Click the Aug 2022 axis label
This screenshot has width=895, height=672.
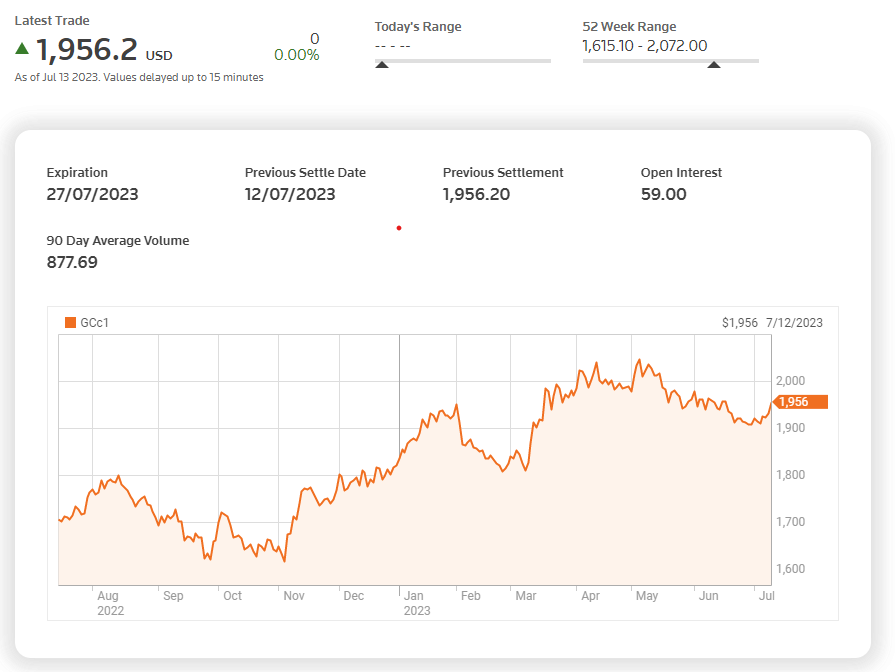pos(110,603)
